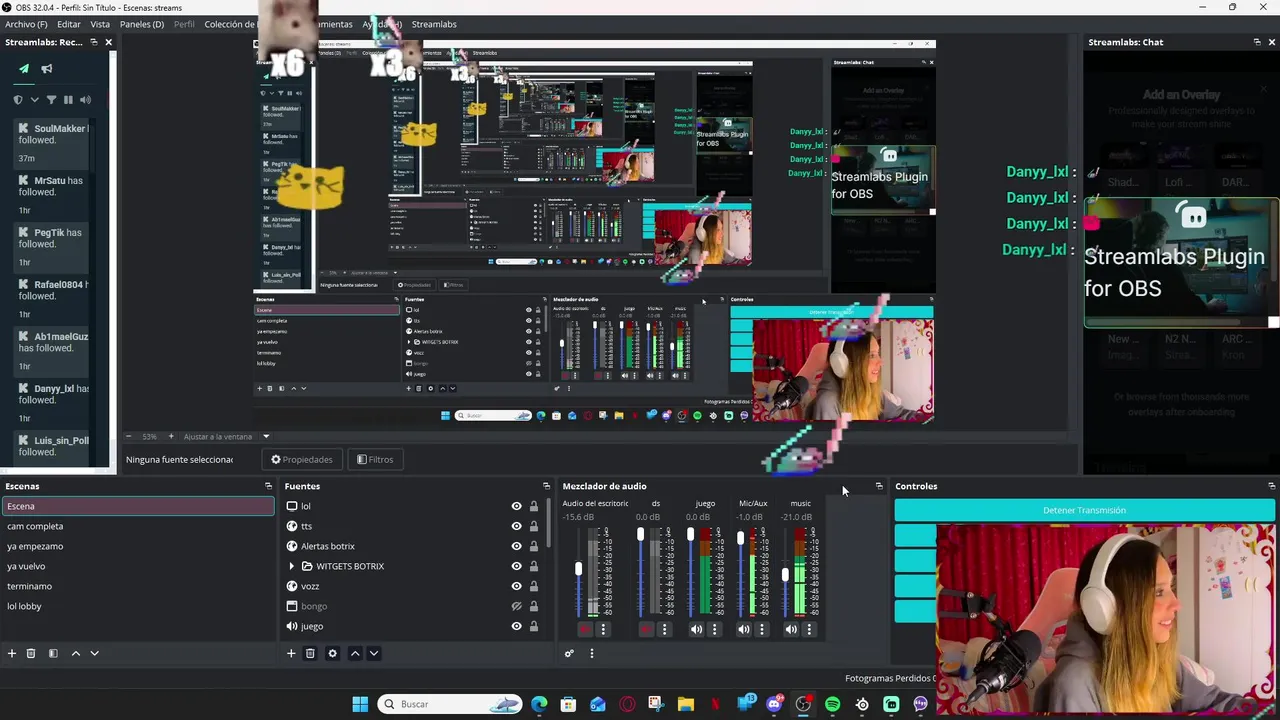Viewport: 1280px width, 720px height.
Task: Zoom in the preview with plus button
Action: click(171, 436)
